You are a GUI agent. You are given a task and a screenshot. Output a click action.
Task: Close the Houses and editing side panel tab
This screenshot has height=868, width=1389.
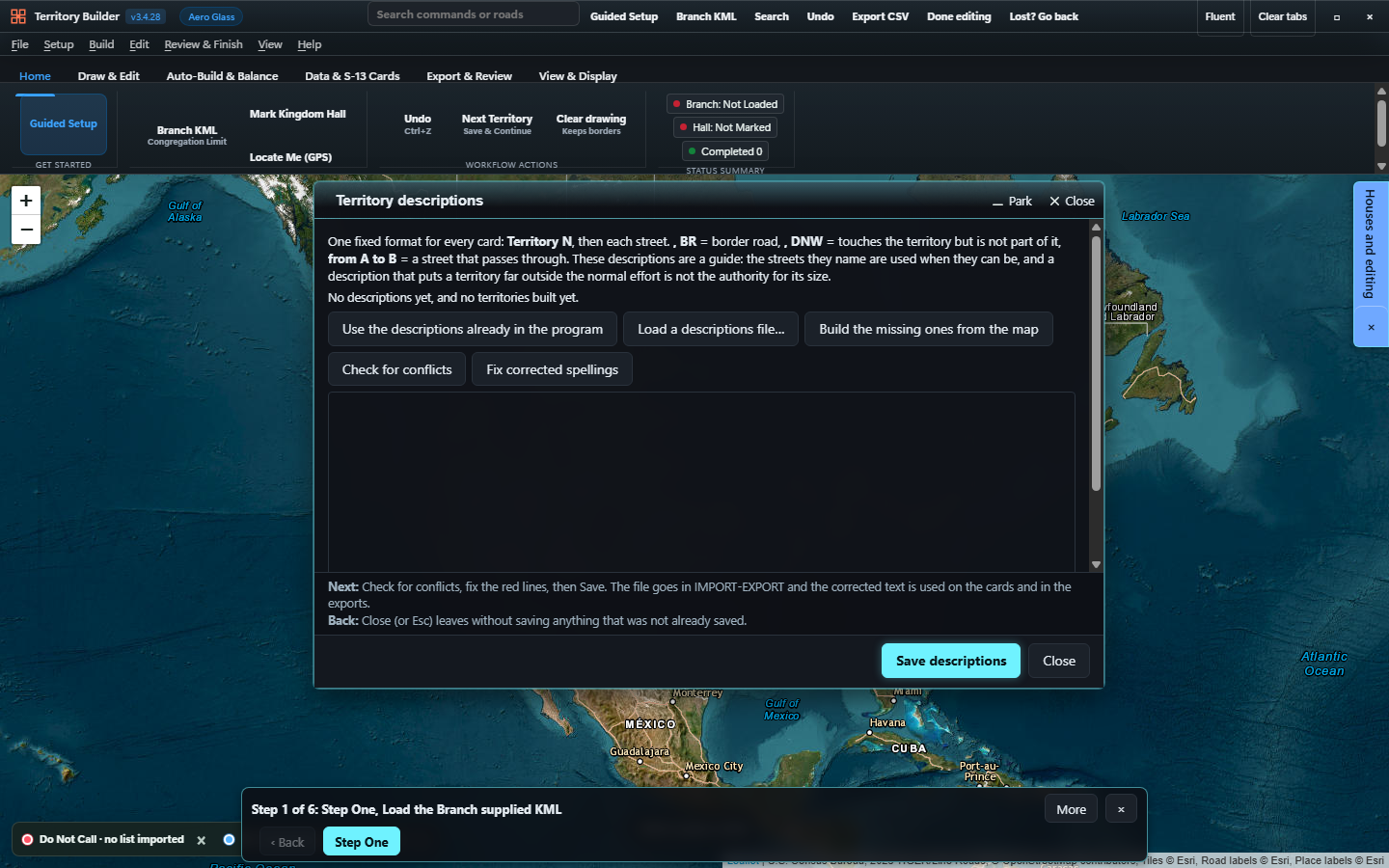click(x=1371, y=328)
